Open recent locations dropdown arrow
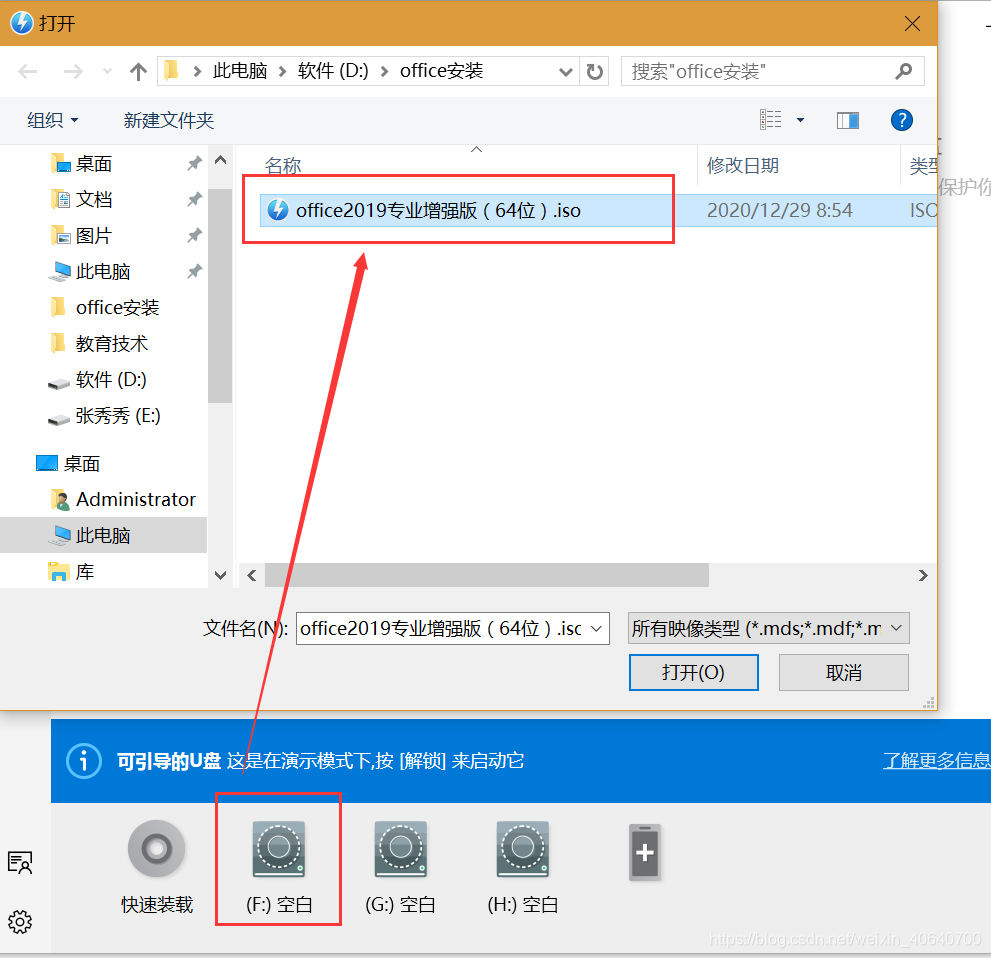The width and height of the screenshot is (991, 958). point(107,71)
